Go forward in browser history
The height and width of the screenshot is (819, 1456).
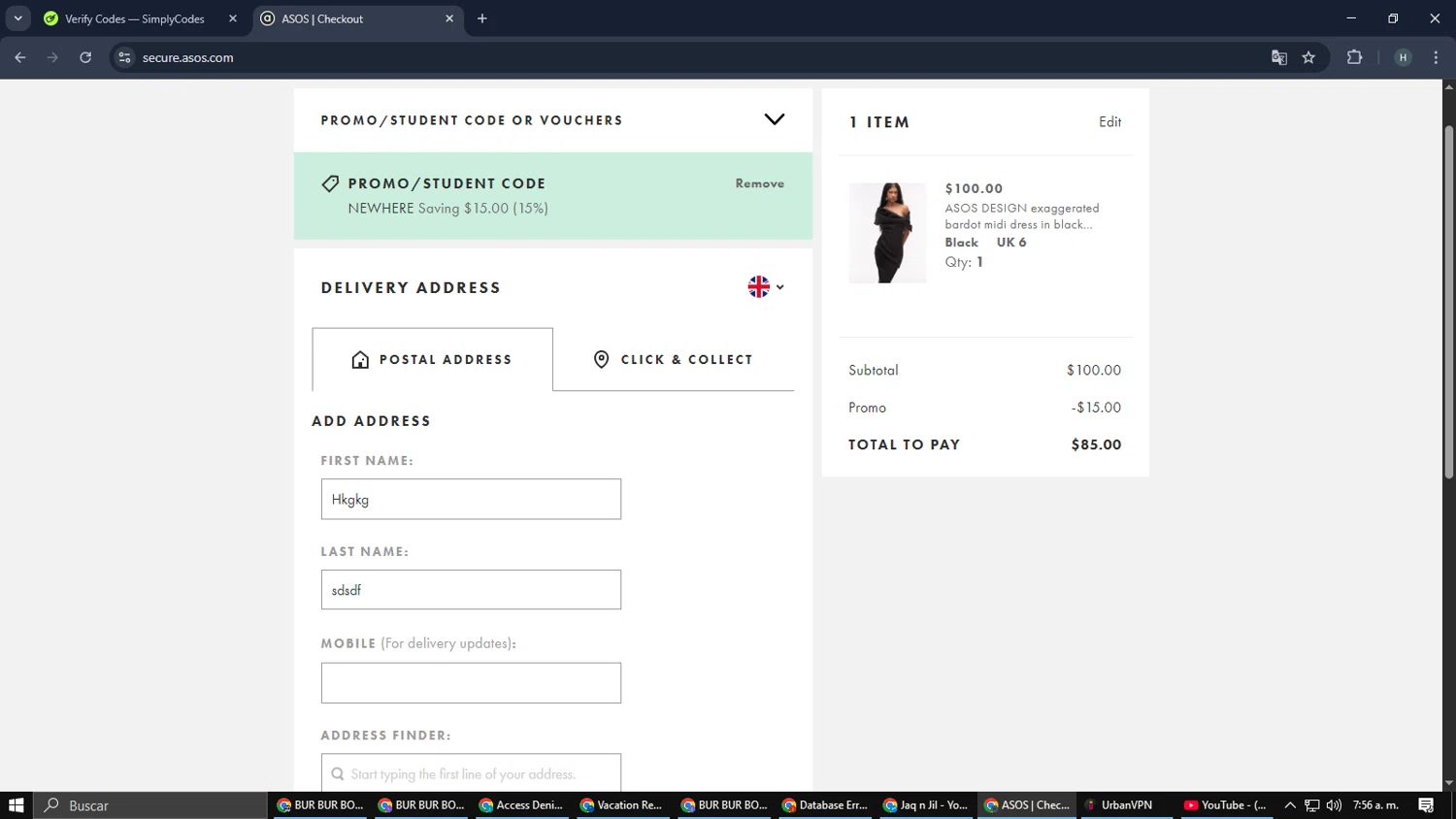52,57
